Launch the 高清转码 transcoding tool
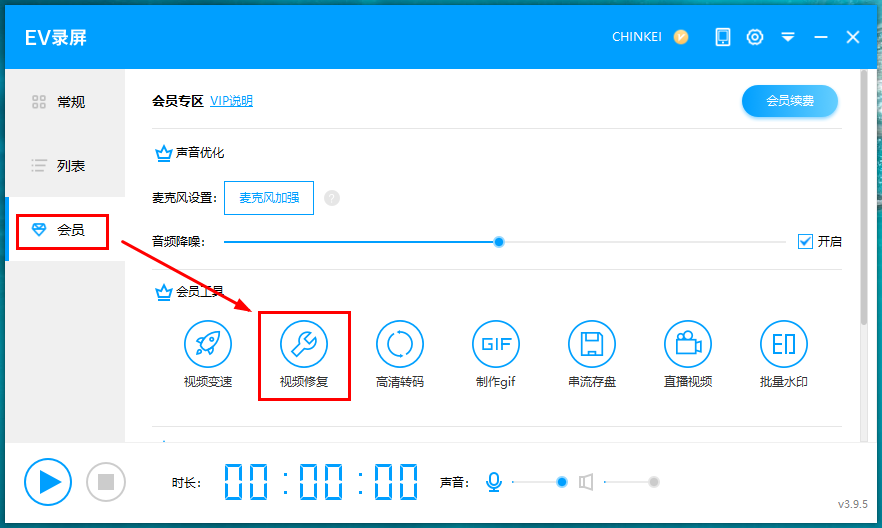This screenshot has height=528, width=882. pos(400,345)
